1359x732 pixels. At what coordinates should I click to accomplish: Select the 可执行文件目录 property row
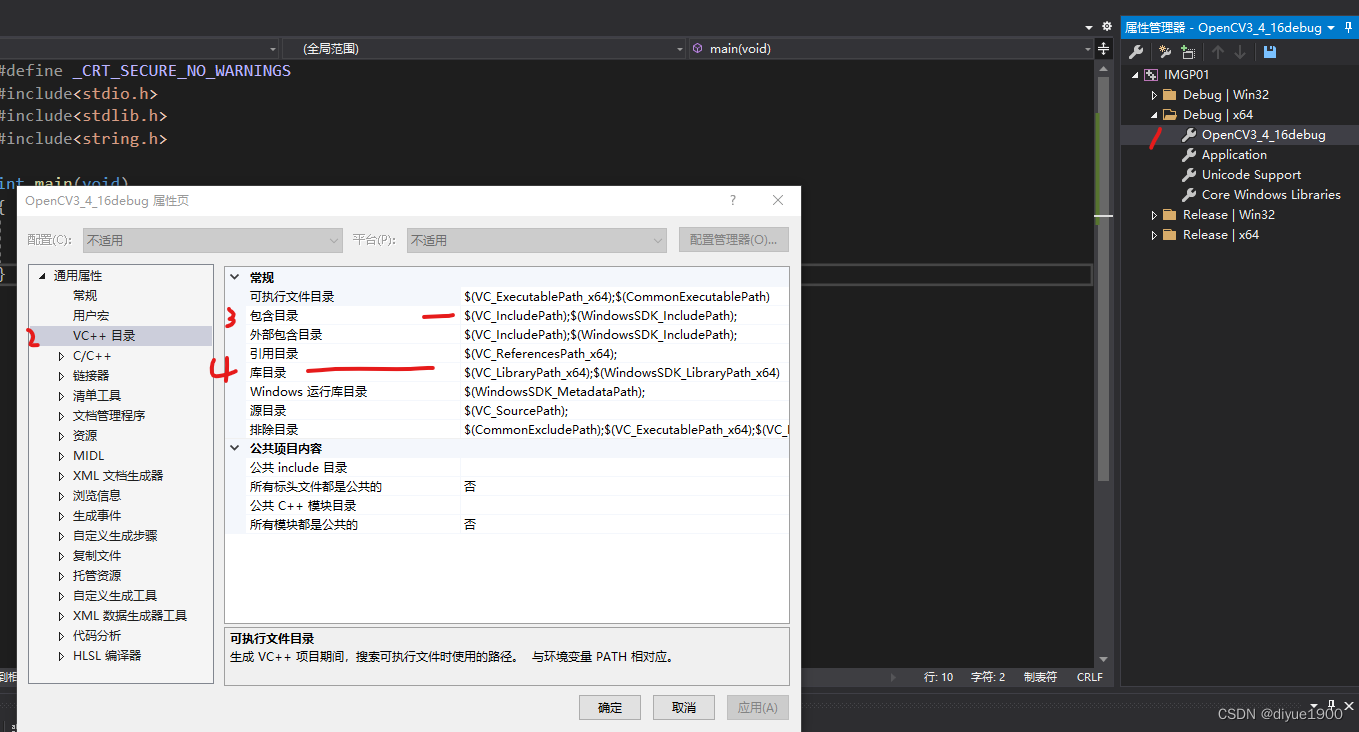click(x=507, y=297)
